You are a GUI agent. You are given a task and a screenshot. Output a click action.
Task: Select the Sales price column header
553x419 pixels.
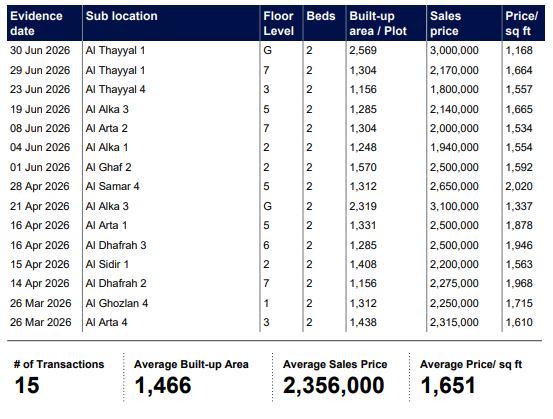(445, 23)
